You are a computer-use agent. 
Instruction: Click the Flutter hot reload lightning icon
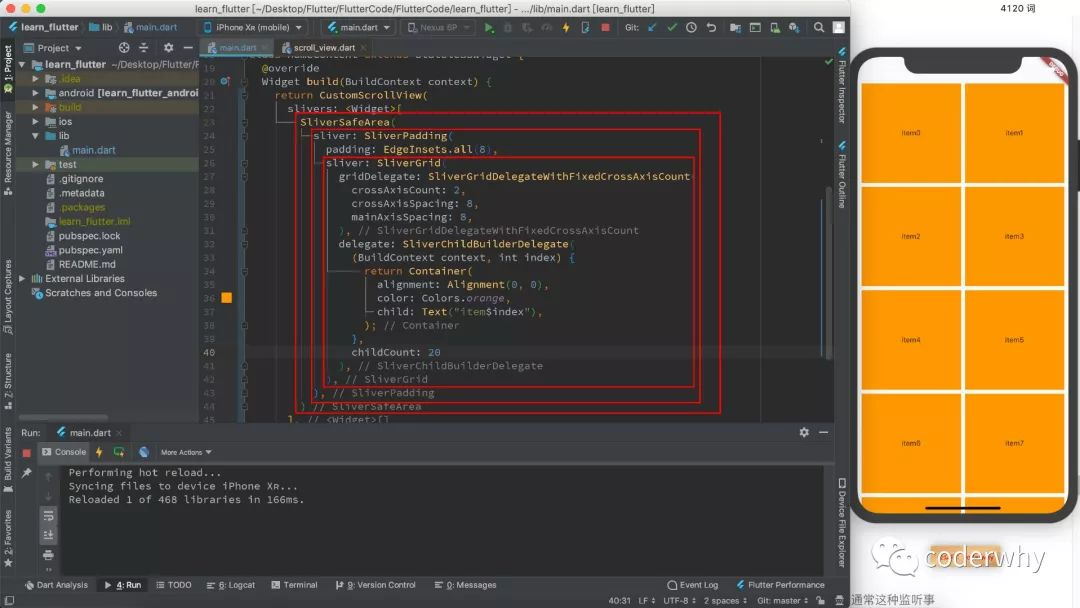tap(566, 28)
